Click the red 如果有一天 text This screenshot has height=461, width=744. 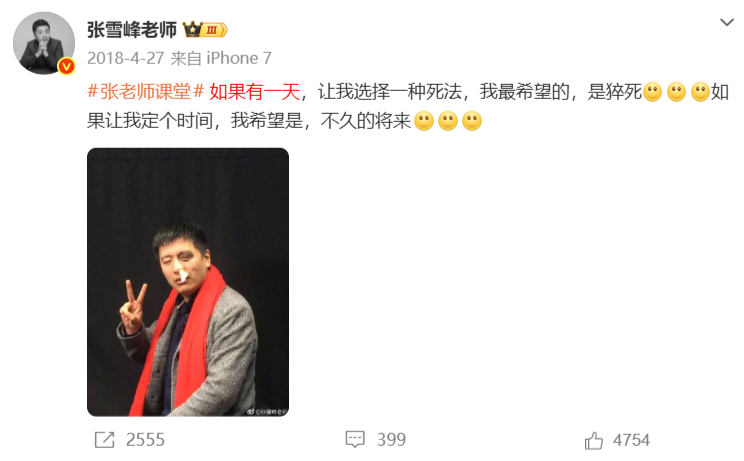[x=255, y=92]
